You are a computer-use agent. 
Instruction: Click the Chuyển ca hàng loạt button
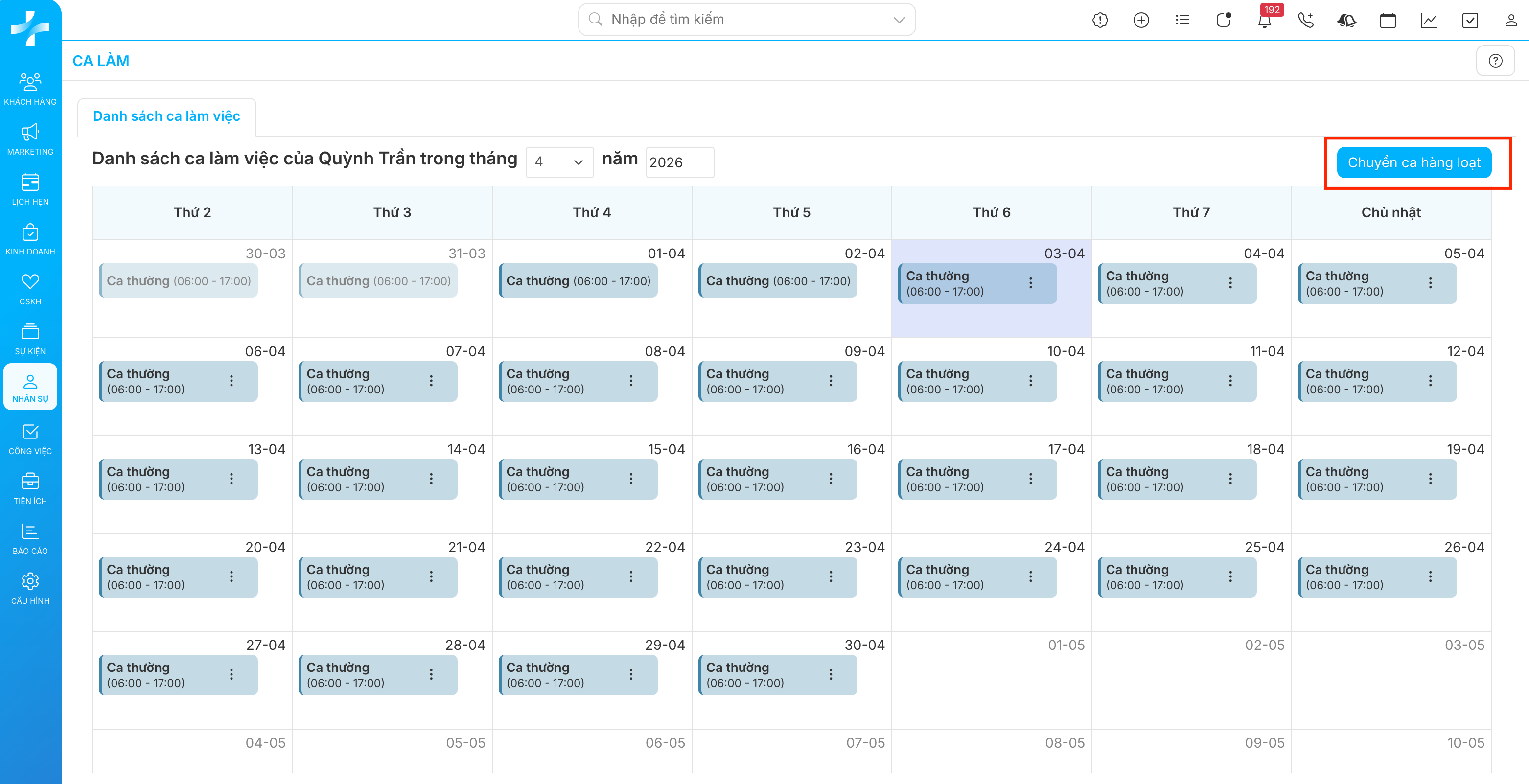pos(1414,162)
